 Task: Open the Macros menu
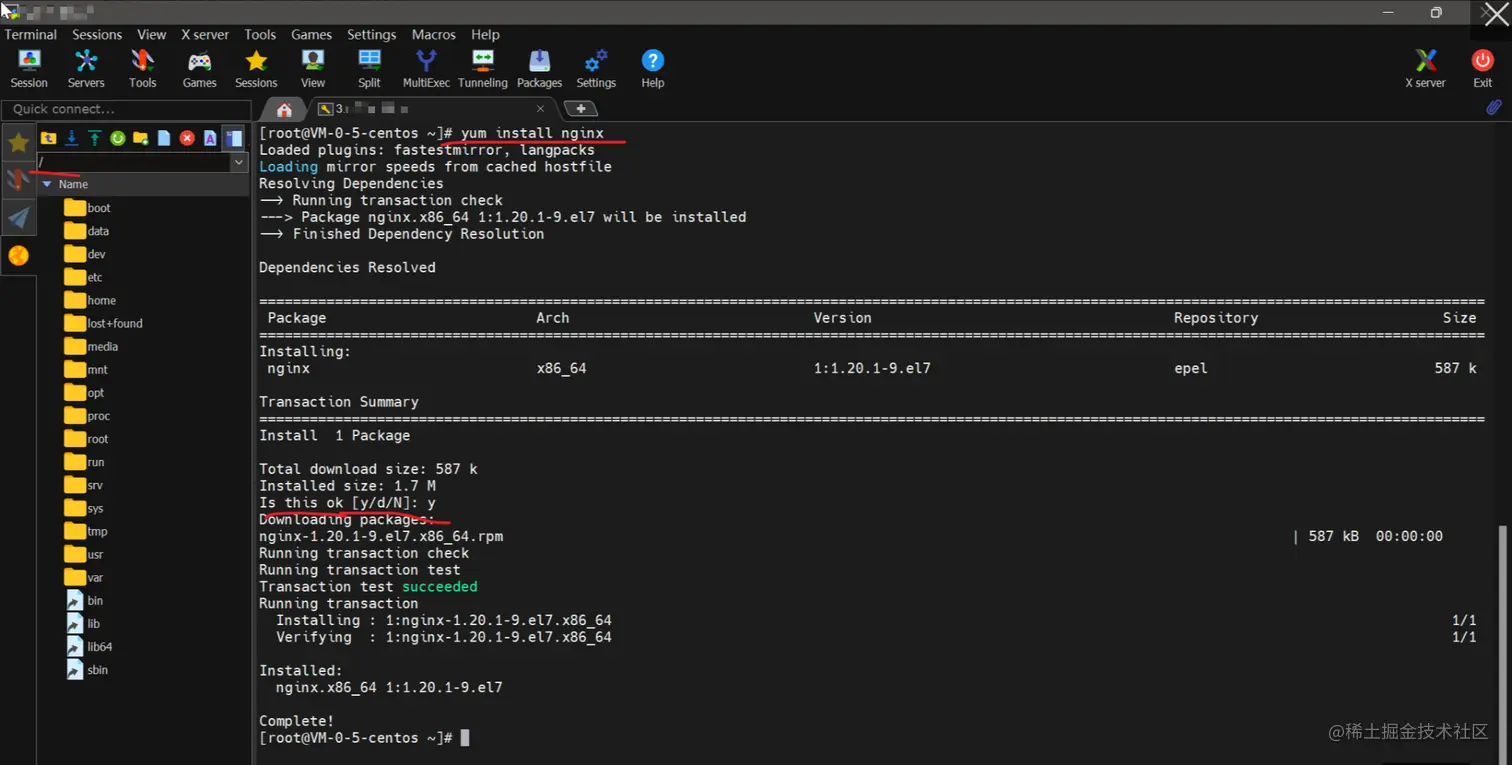tap(433, 34)
